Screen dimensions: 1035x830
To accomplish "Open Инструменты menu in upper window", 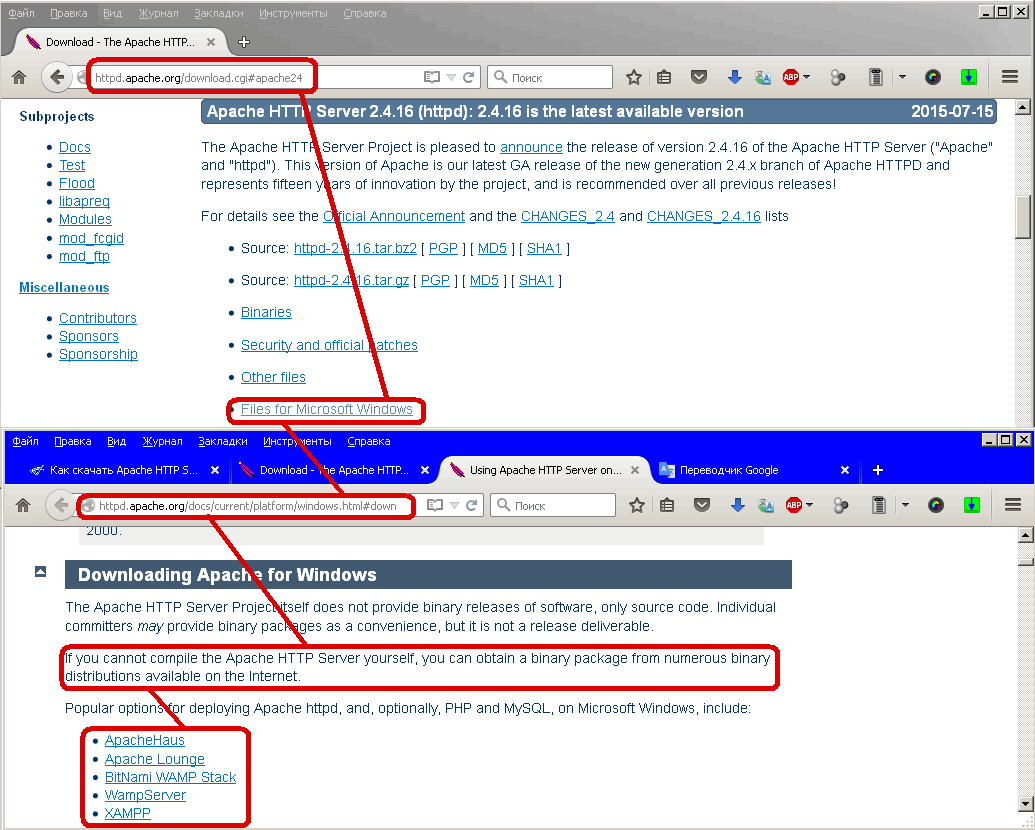I will (x=293, y=13).
